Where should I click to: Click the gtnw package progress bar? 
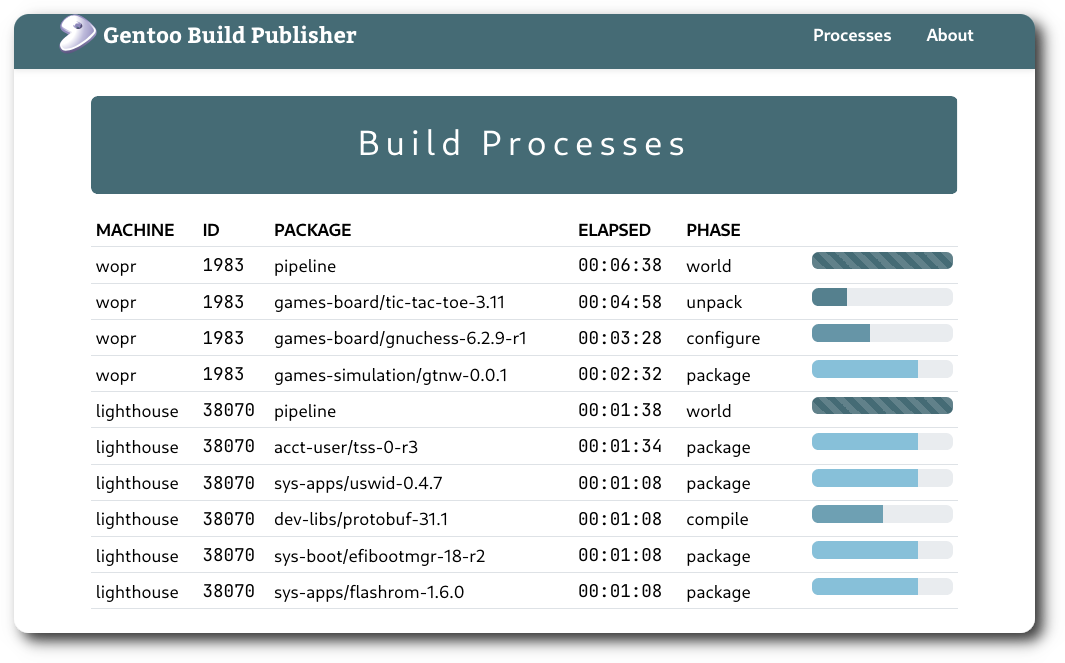[x=882, y=370]
